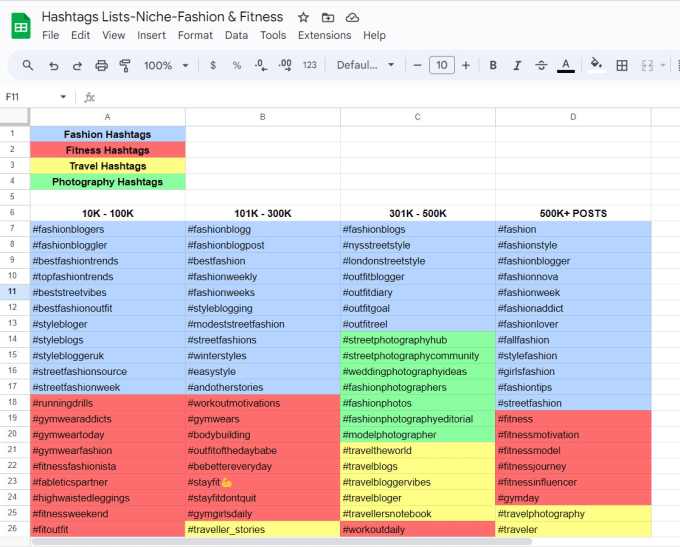Rename the document title

click(x=162, y=17)
